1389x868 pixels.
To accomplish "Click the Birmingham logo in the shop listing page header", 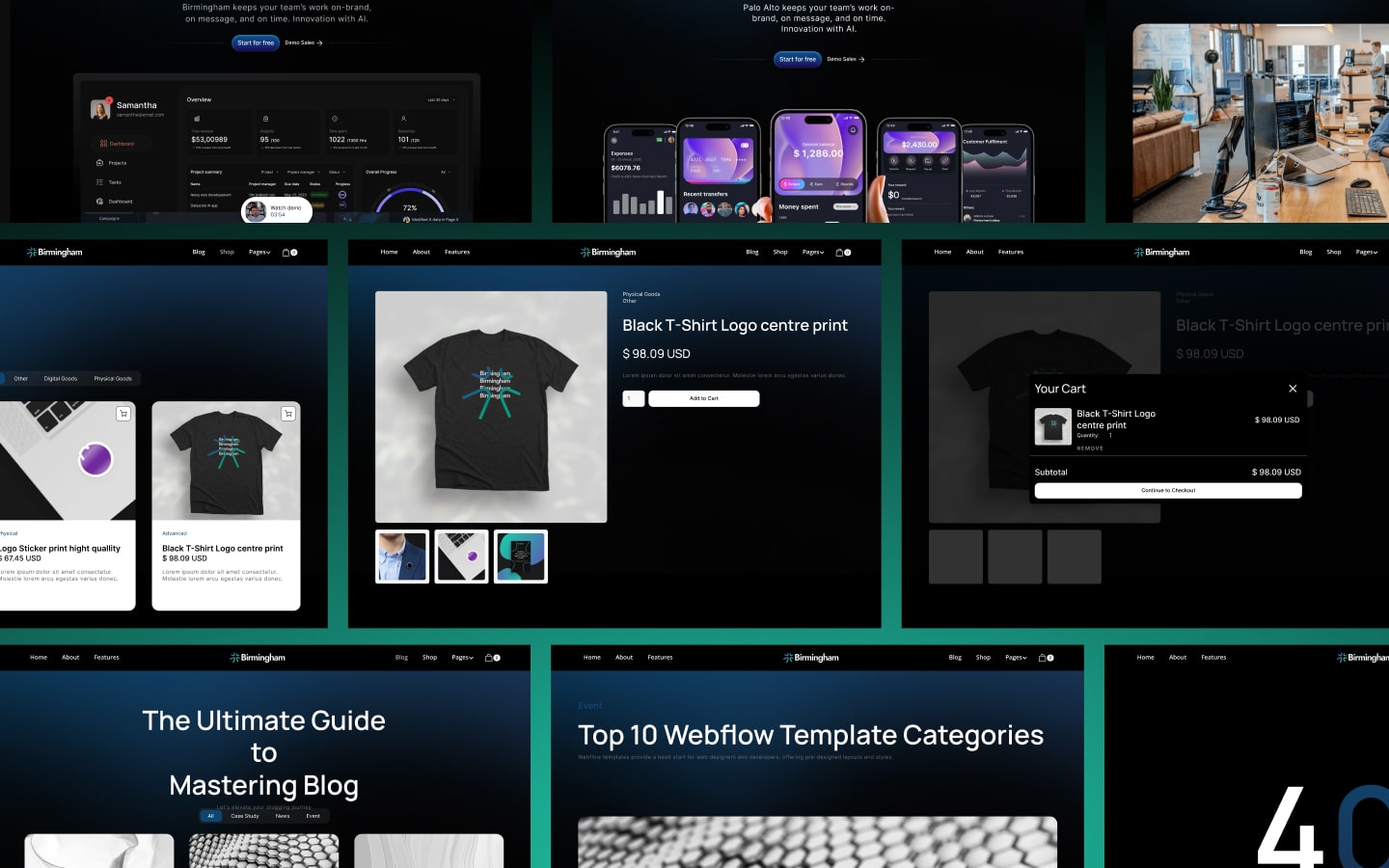I will (x=55, y=253).
